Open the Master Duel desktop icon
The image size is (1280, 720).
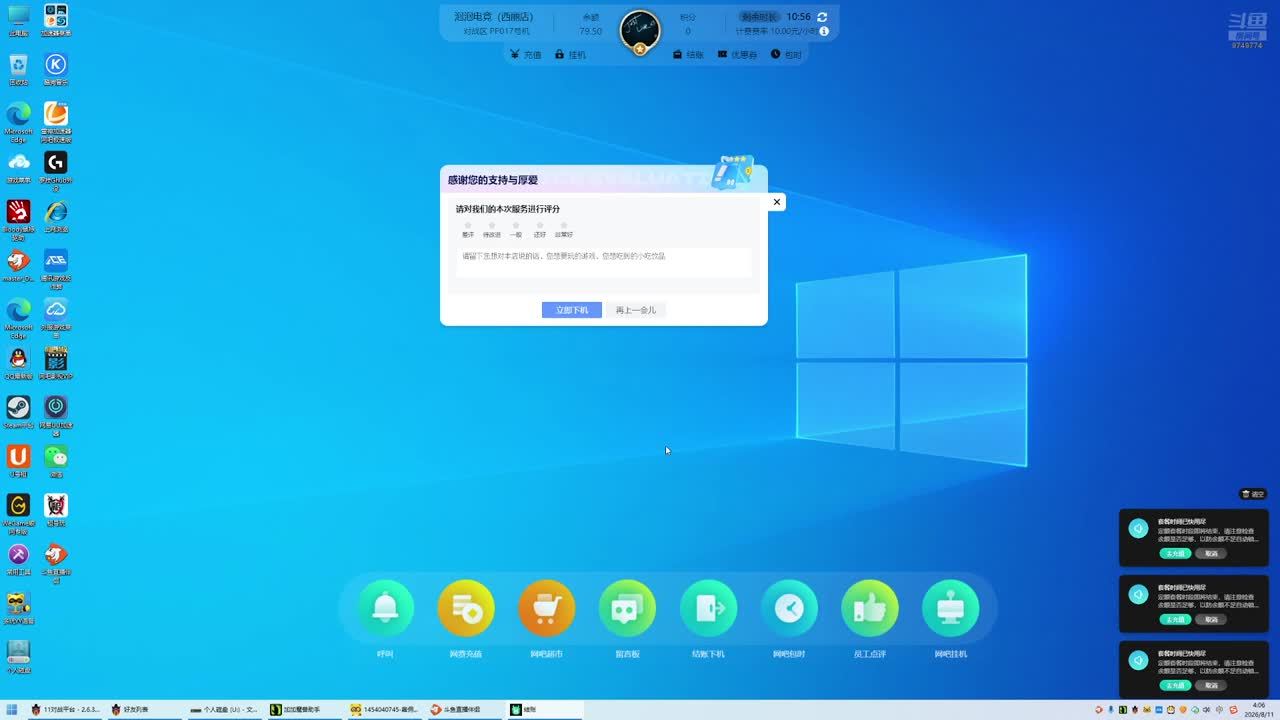click(18, 266)
